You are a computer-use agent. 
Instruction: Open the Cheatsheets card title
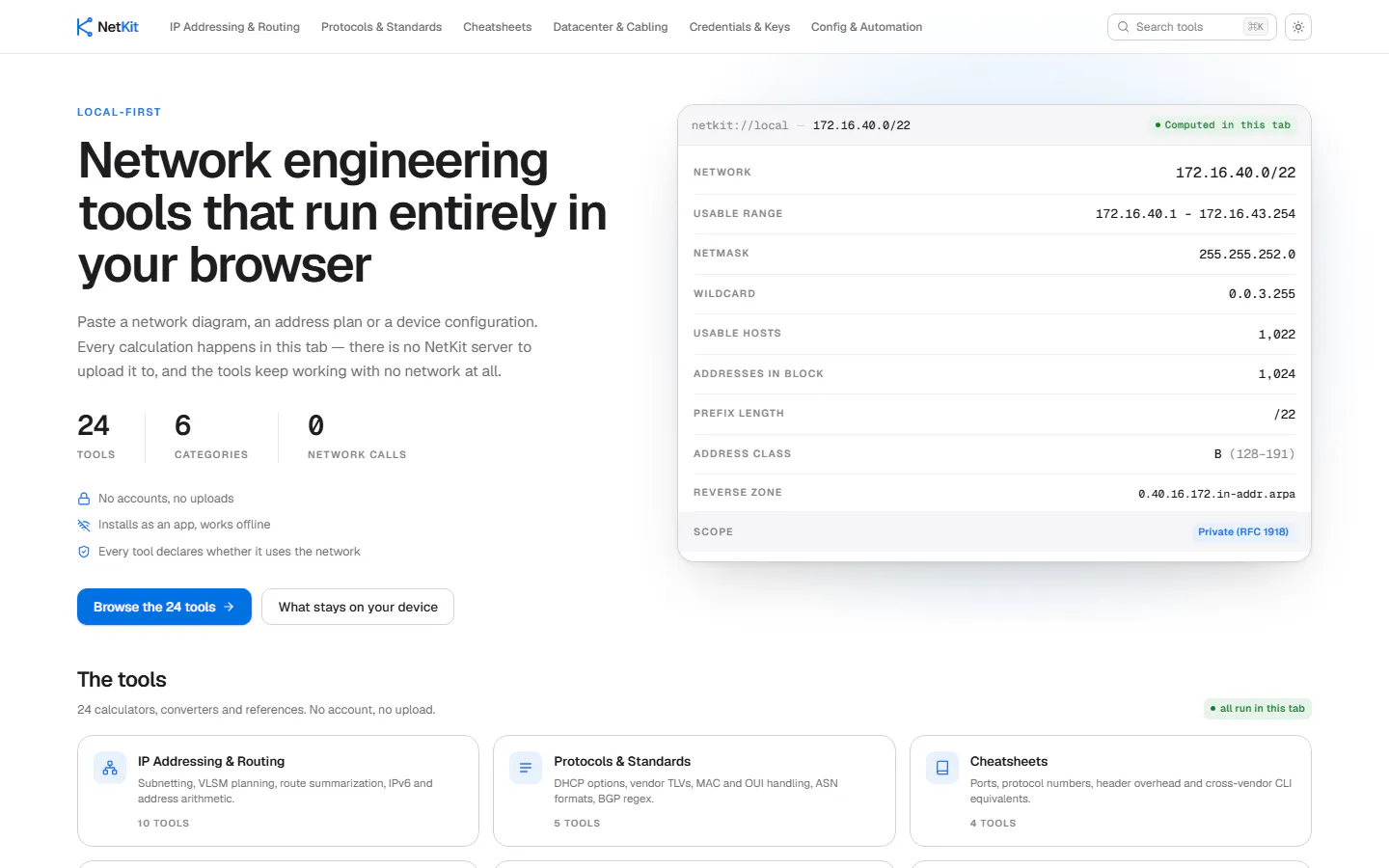click(1009, 761)
